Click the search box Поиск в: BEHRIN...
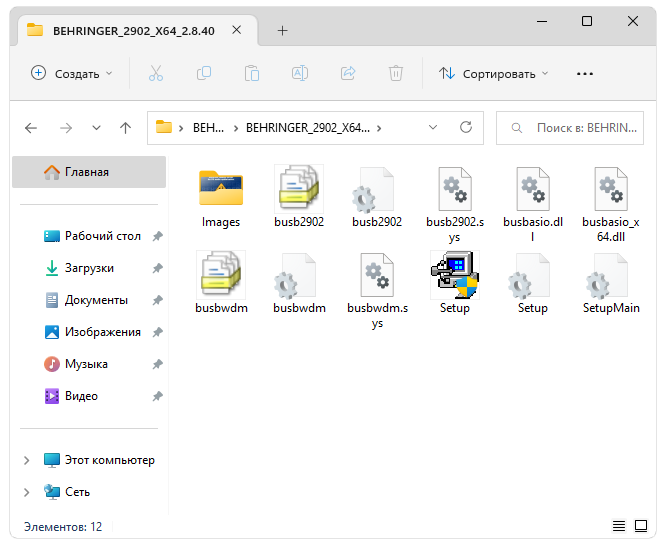The image size is (666, 546). click(570, 128)
